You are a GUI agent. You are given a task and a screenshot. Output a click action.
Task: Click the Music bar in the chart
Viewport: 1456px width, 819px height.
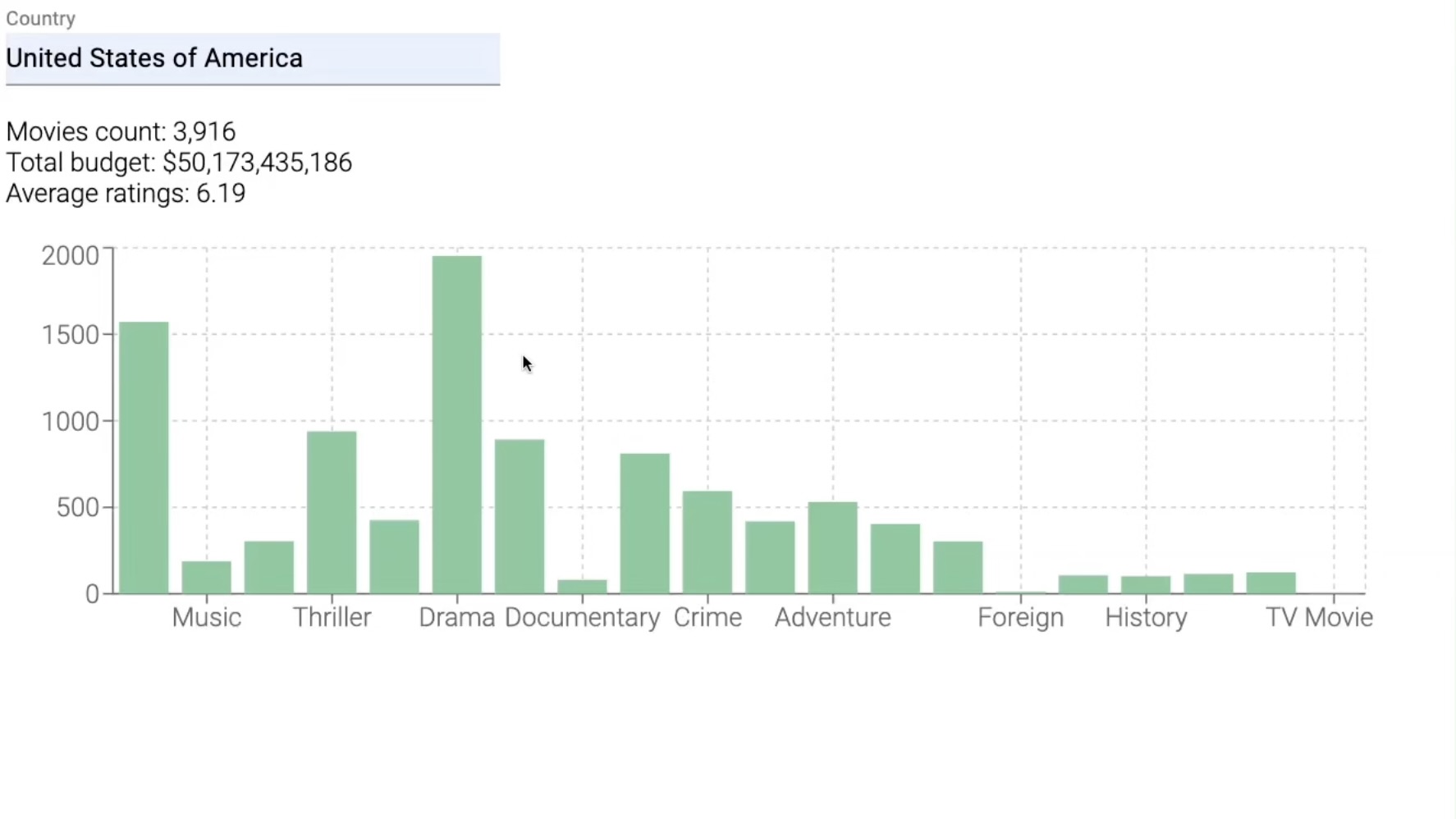point(206,577)
